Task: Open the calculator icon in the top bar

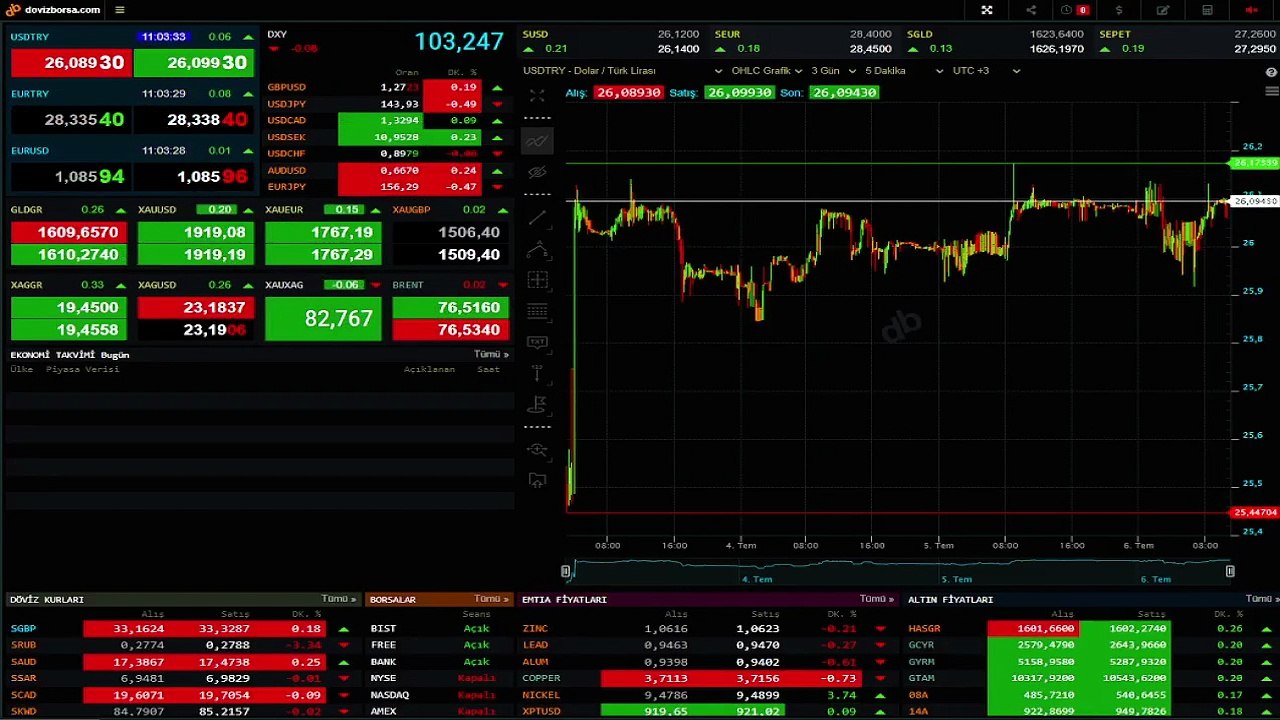Action: [1208, 10]
